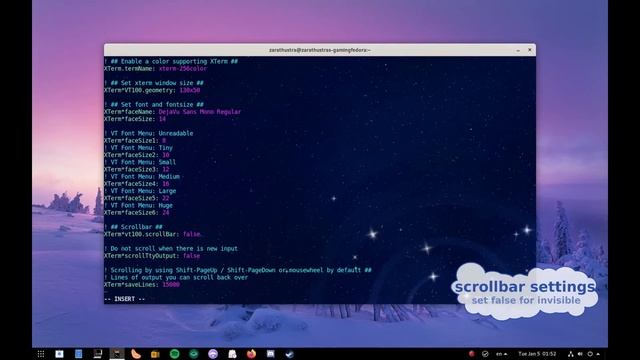This screenshot has height=360, width=640.
Task: Click the 'XTerm*faceSize2:' line
Action: click(137, 155)
